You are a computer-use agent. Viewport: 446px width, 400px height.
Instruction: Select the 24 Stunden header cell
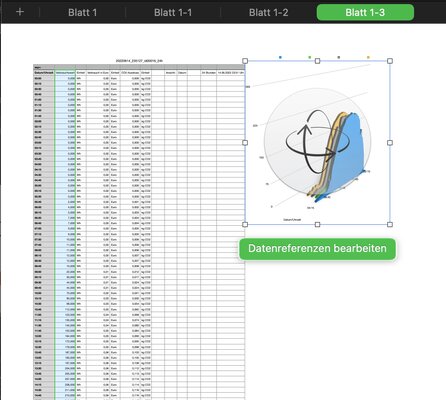tap(208, 72)
